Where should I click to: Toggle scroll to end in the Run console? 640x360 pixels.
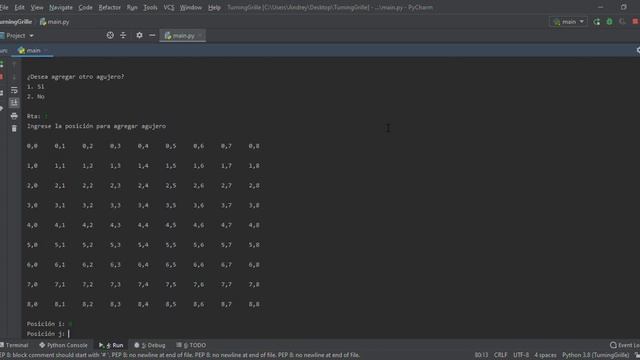click(x=14, y=102)
